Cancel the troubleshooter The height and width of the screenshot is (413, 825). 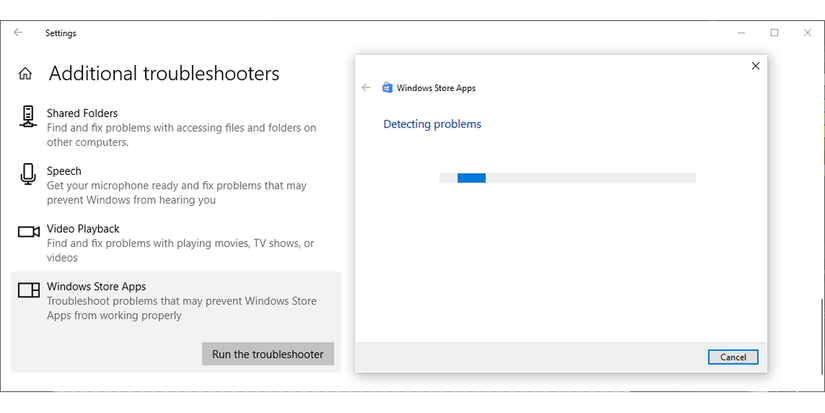[x=732, y=357]
